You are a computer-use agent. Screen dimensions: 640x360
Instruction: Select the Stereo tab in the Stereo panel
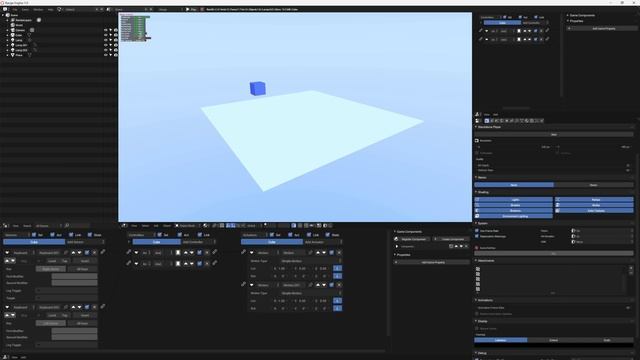(x=593, y=185)
